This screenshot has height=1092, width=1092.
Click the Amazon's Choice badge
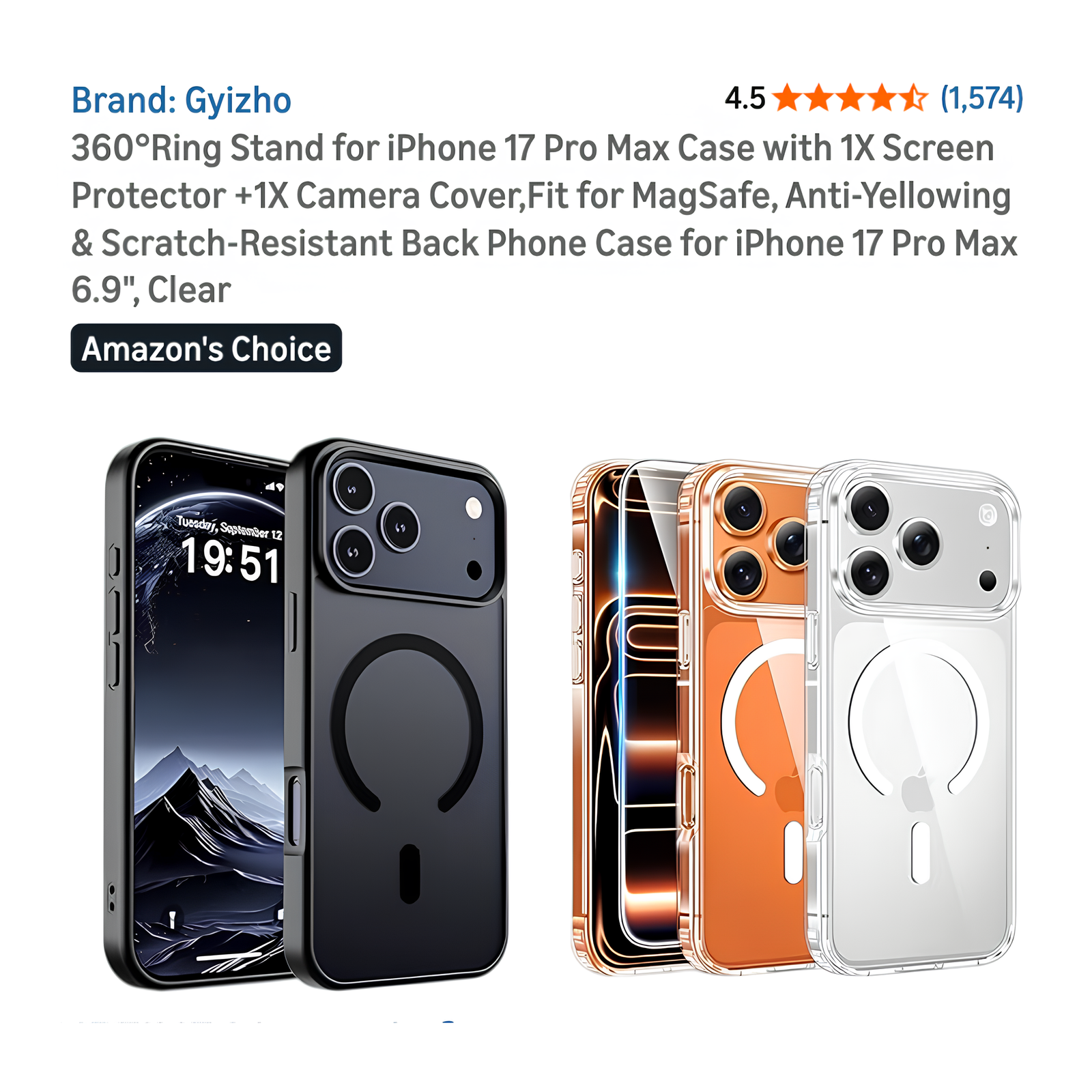coord(206,348)
